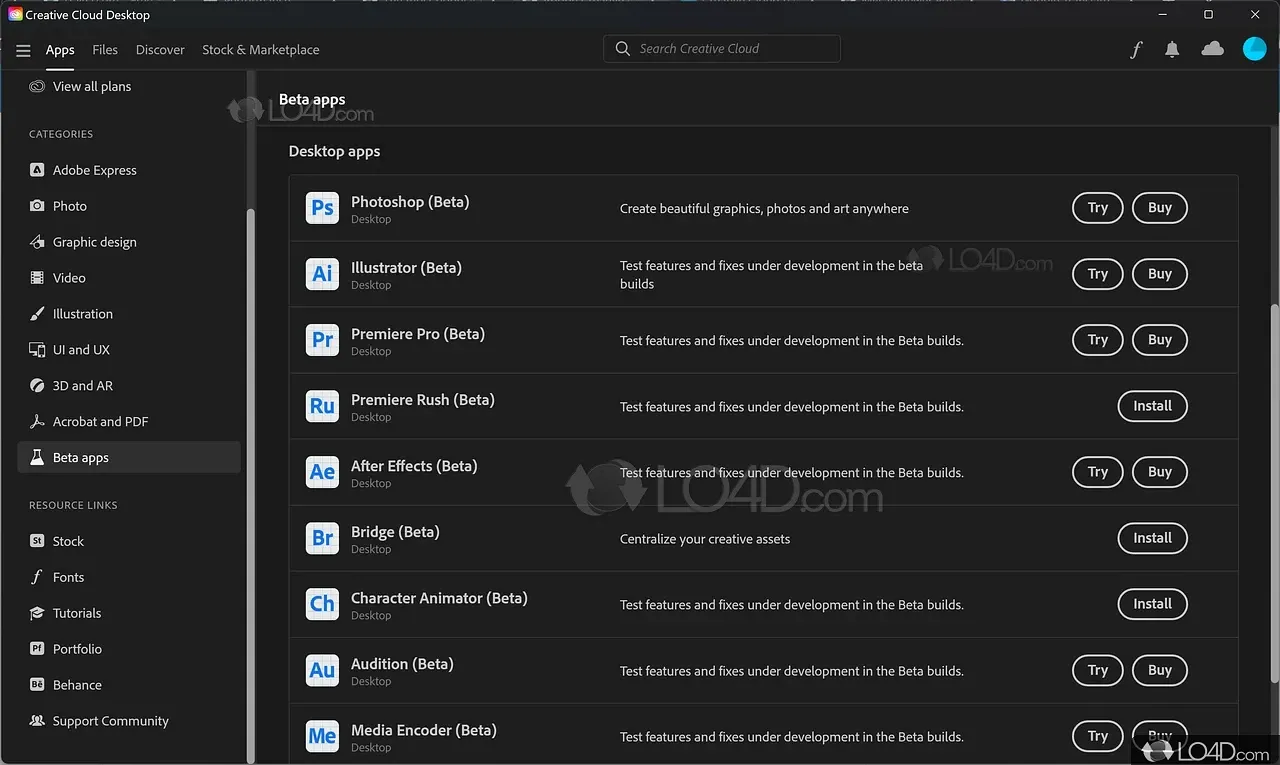1280x765 pixels.
Task: Open the Behance resource link
Action: coord(129,685)
